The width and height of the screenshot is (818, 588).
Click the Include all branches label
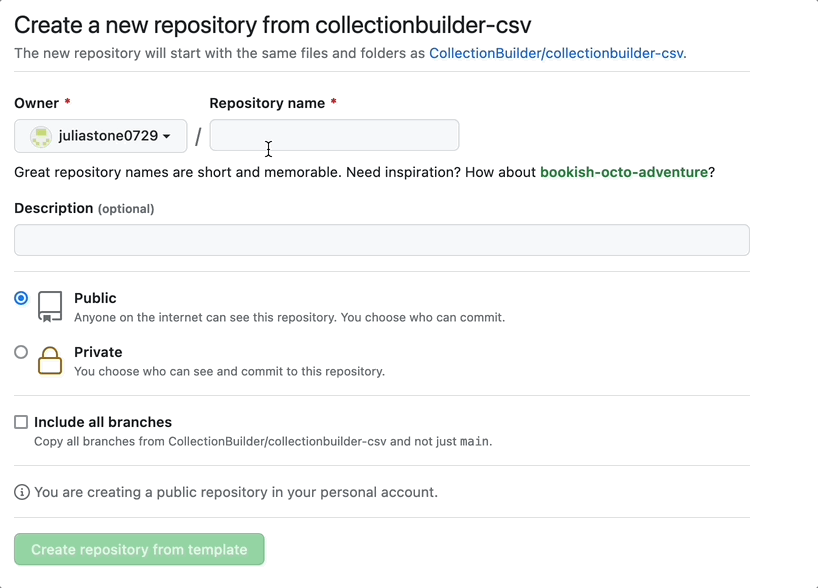click(x=103, y=422)
